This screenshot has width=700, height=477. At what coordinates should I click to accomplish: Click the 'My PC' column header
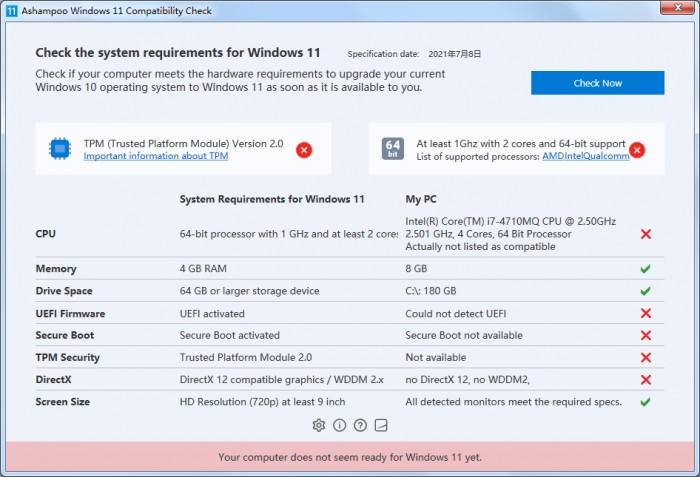(421, 199)
